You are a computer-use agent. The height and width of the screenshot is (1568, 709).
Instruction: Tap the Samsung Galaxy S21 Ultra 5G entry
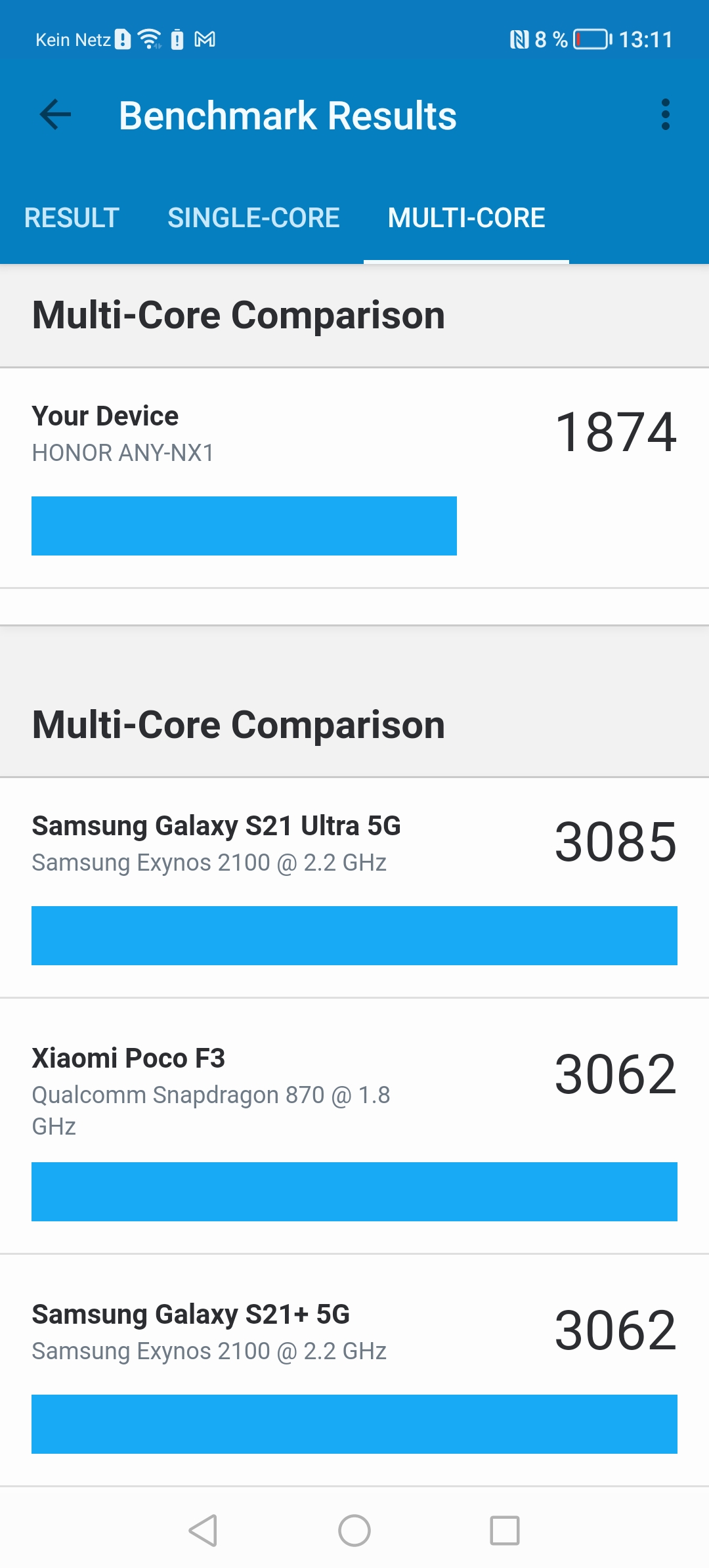(216, 826)
